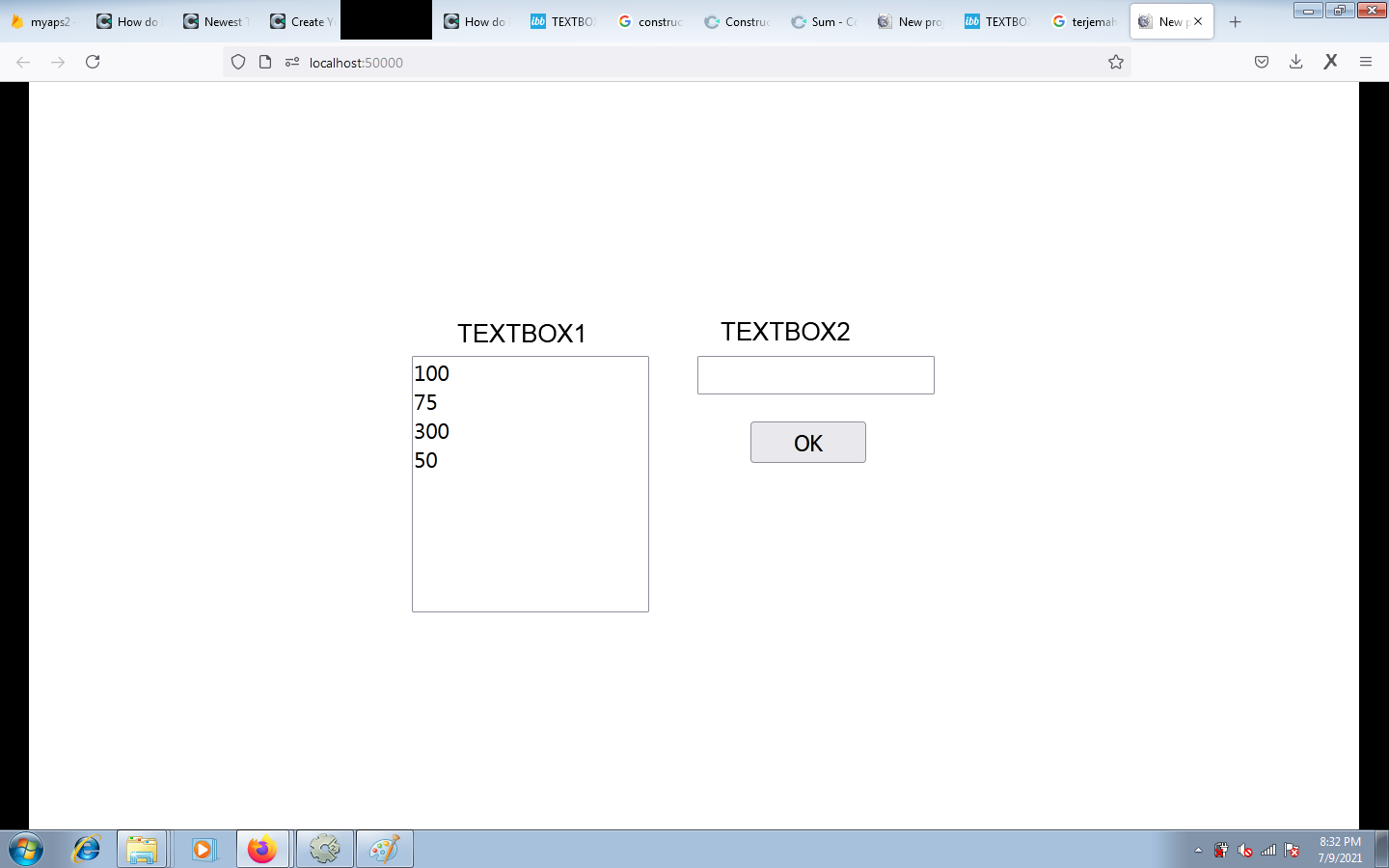Viewport: 1389px width, 868px height.
Task: Open the gear application in taskbar
Action: (325, 850)
